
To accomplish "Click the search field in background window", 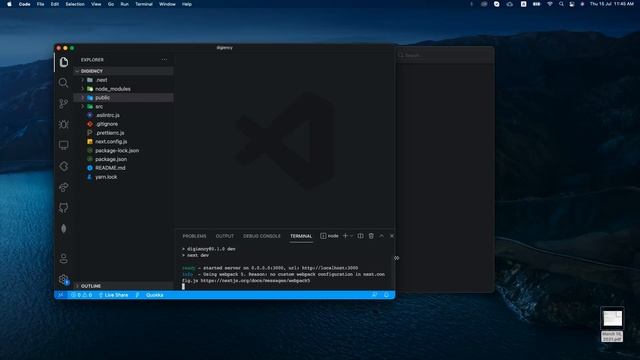I will coord(445,55).
